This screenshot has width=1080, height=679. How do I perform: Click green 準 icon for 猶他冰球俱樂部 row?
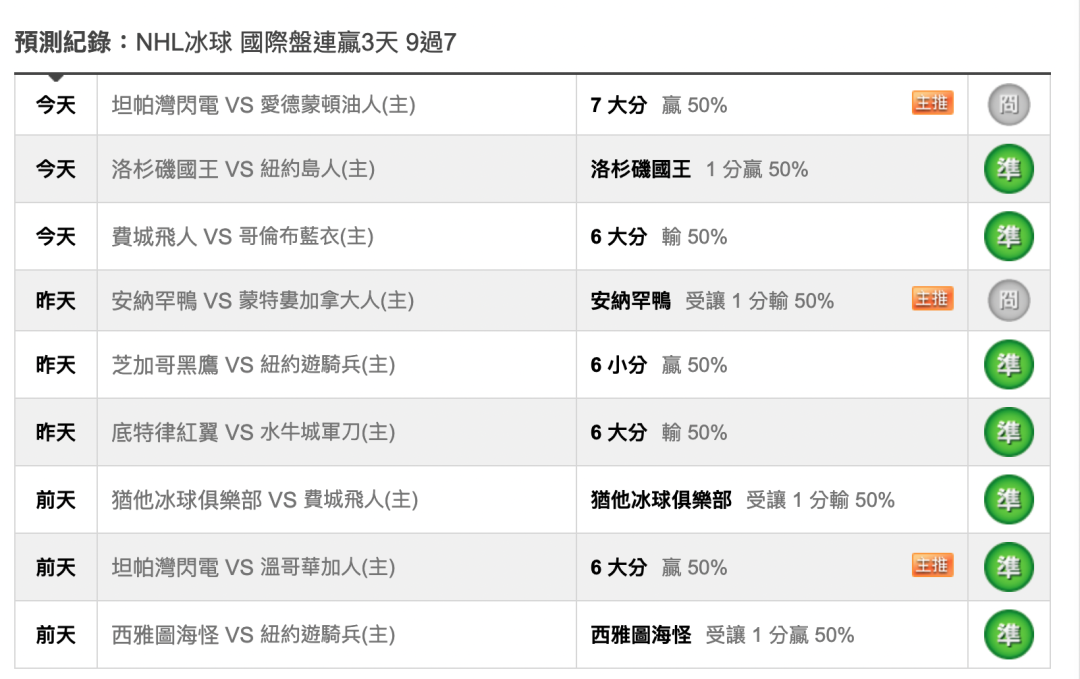1008,499
